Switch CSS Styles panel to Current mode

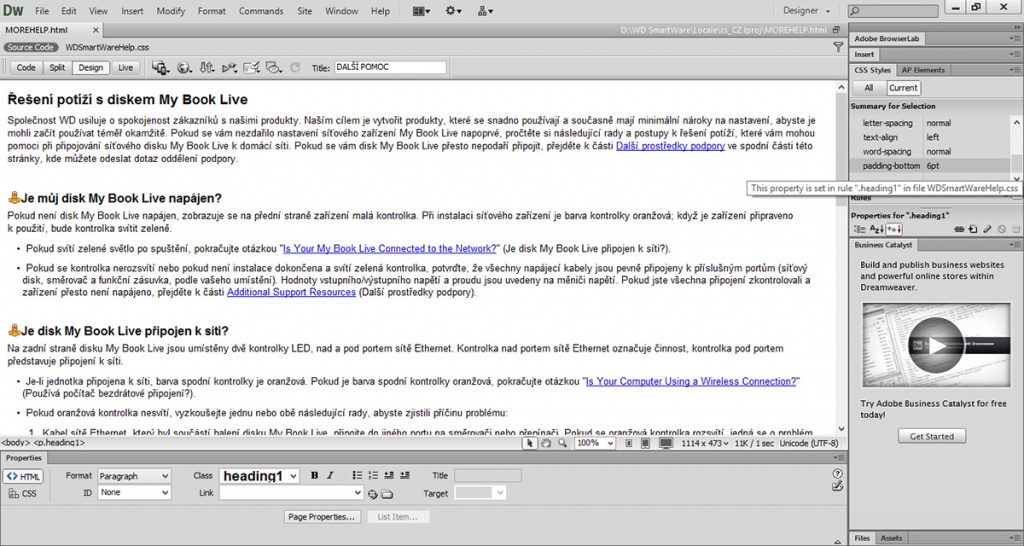click(903, 88)
